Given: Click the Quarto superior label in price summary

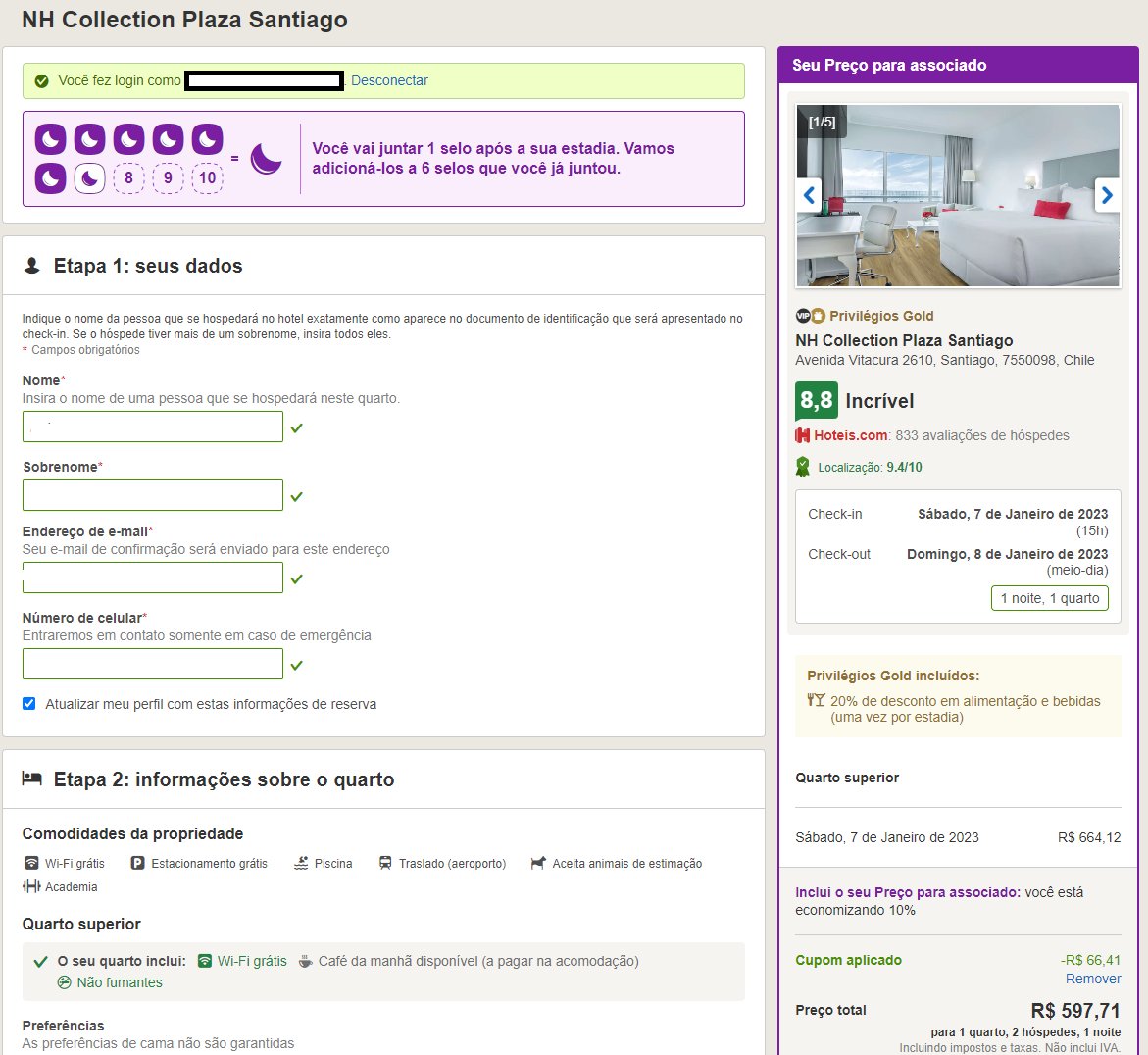Looking at the screenshot, I should click(847, 778).
